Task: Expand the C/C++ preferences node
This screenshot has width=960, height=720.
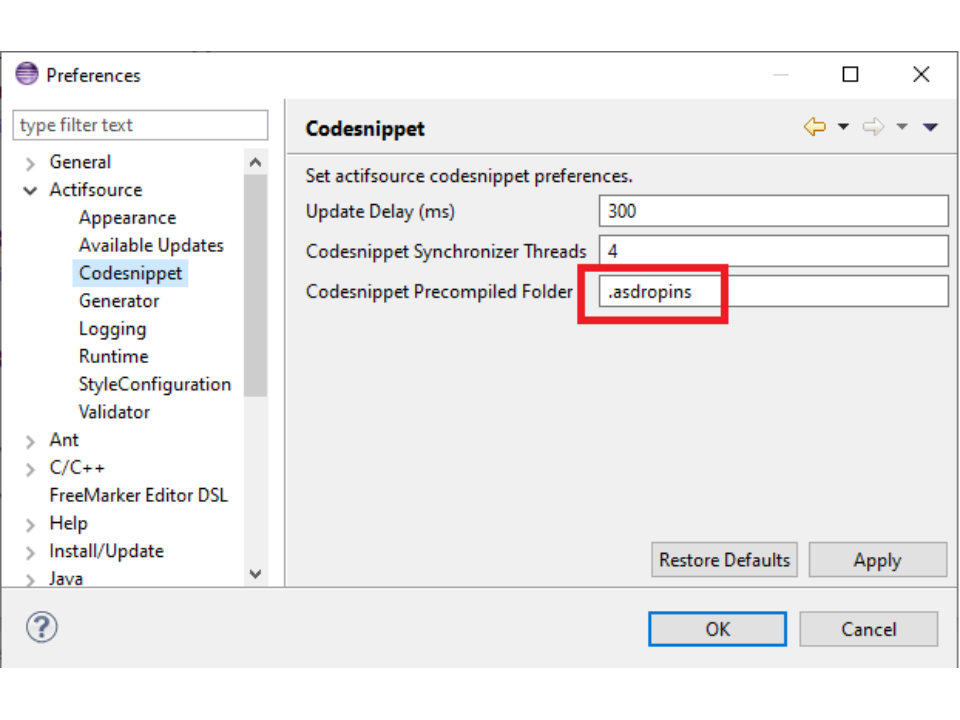Action: pyautogui.click(x=31, y=468)
